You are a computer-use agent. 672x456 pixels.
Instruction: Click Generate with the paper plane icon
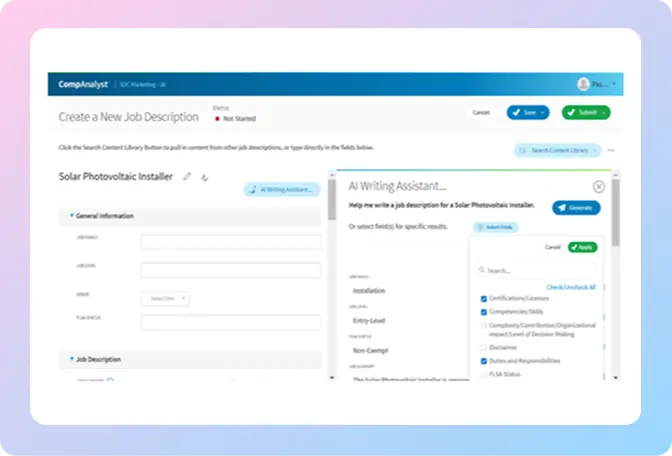tap(577, 207)
